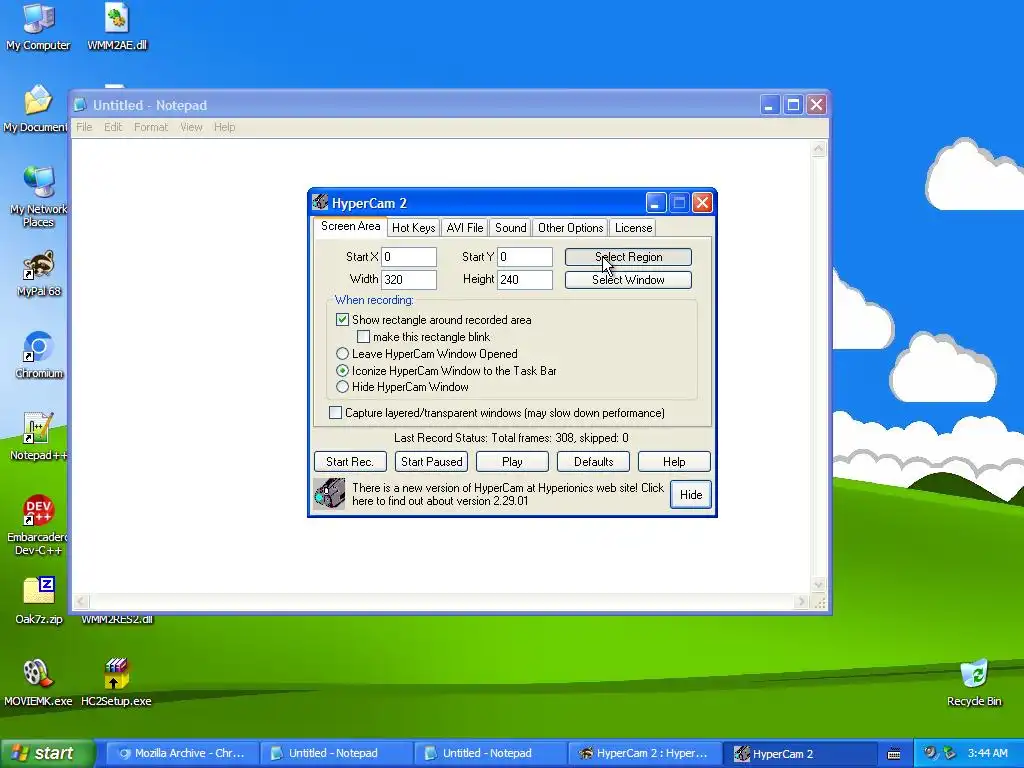Click the Notepad title bar icon

pos(80,105)
